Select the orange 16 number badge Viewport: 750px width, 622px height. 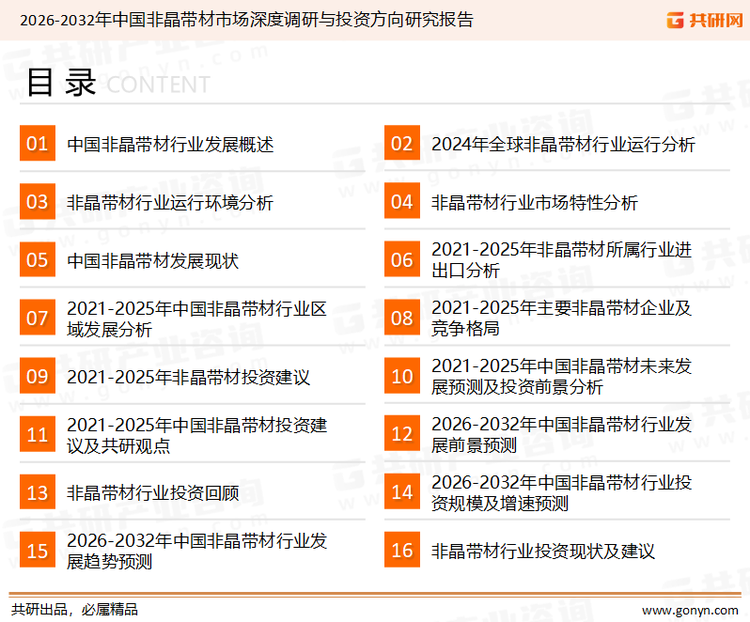point(401,550)
